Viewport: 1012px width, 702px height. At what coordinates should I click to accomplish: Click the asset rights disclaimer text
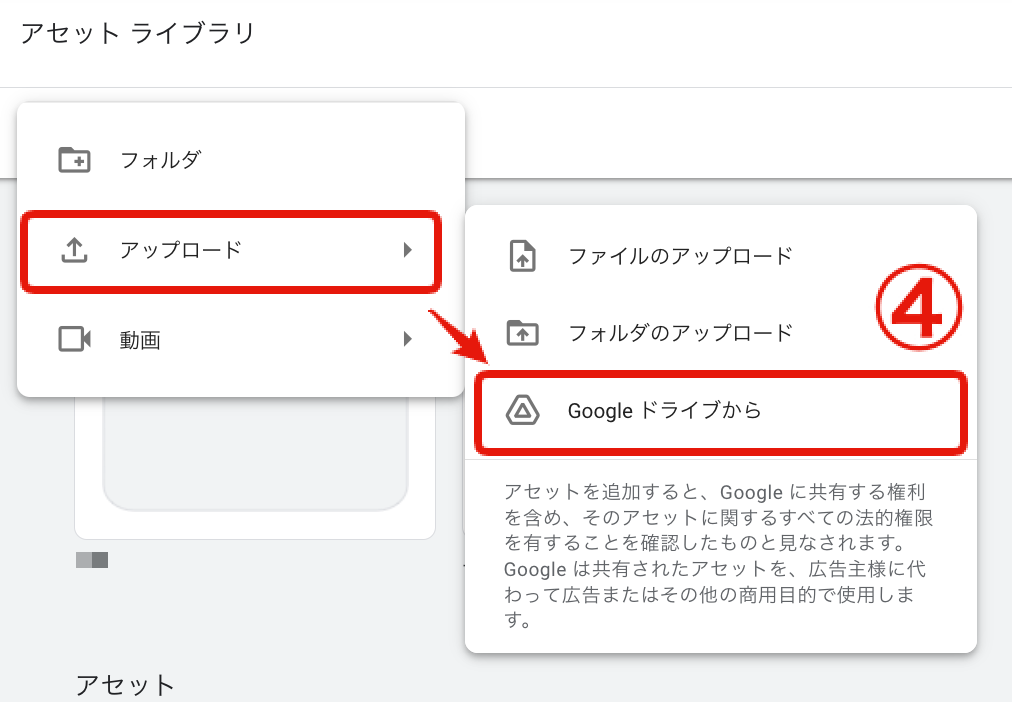718,555
